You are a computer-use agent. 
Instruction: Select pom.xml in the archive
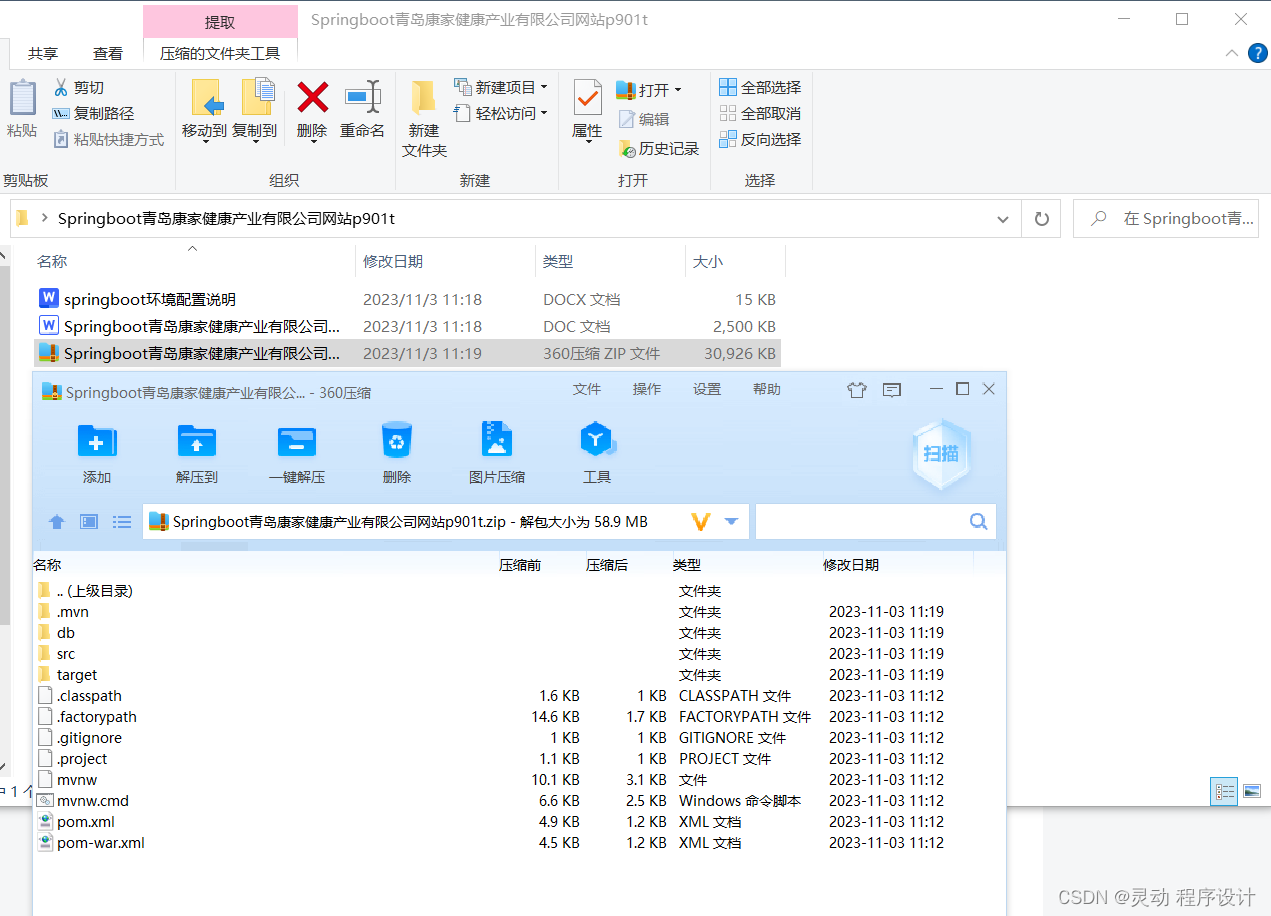(x=86, y=822)
